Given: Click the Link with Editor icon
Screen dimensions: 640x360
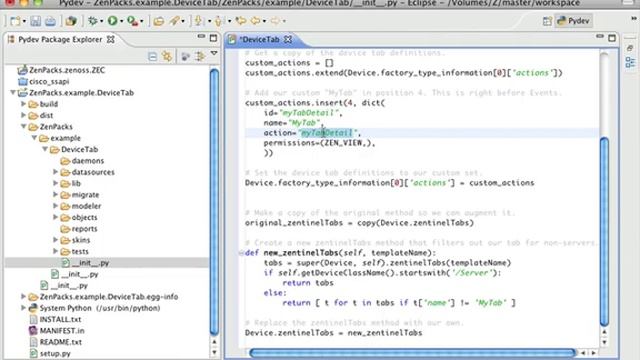Looking at the screenshot, I should (x=167, y=56).
